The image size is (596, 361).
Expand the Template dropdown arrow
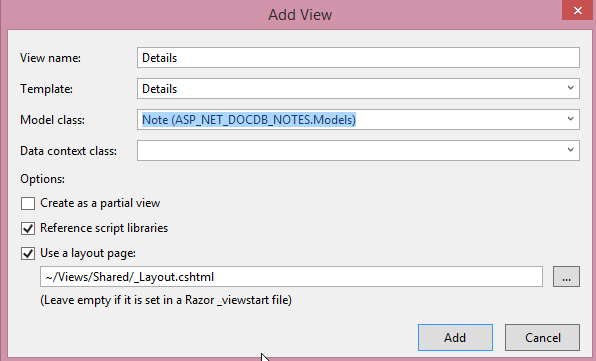pos(571,88)
